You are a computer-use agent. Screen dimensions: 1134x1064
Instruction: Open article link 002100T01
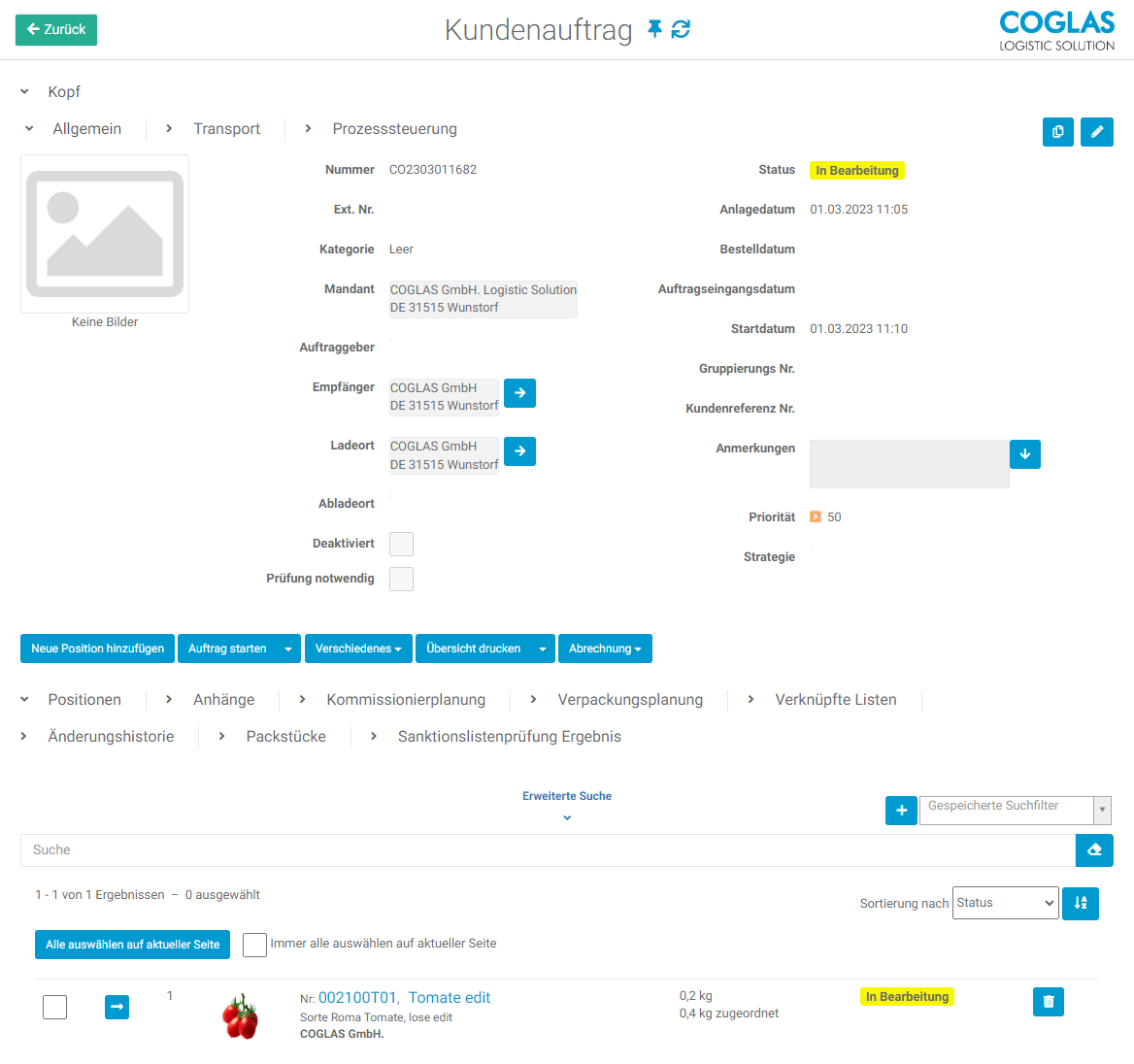click(357, 998)
